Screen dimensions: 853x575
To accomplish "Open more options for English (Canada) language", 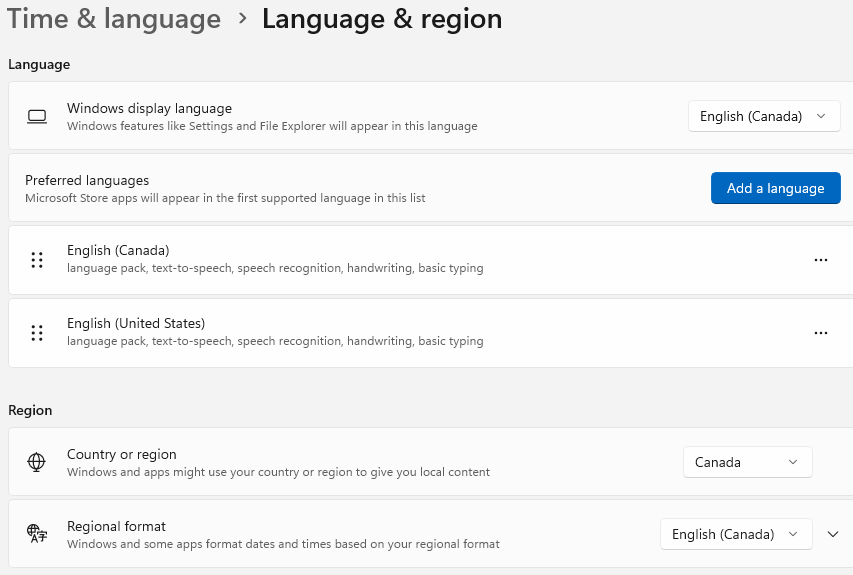I will (821, 260).
